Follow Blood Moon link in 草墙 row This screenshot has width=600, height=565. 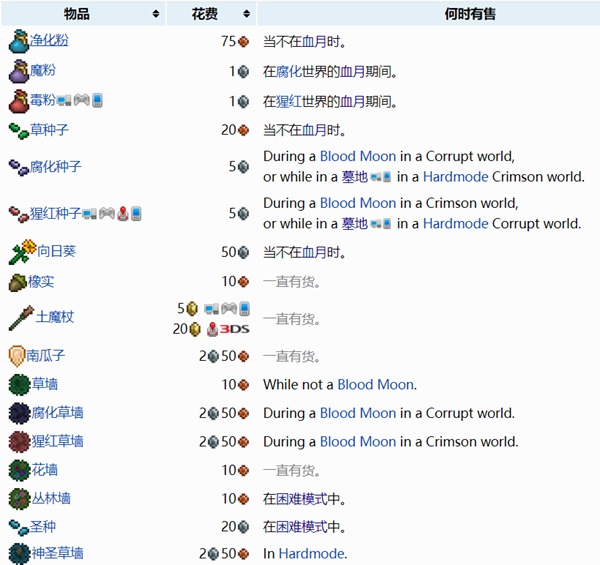pyautogui.click(x=375, y=384)
